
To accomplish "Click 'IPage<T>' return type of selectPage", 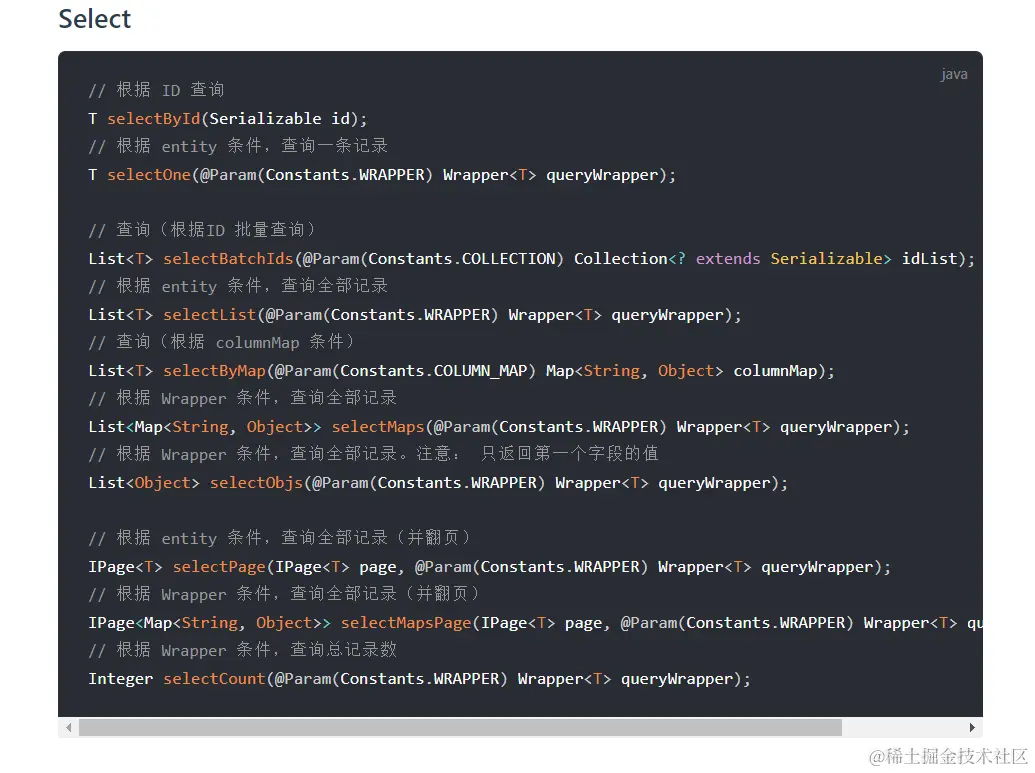I will point(125,567).
